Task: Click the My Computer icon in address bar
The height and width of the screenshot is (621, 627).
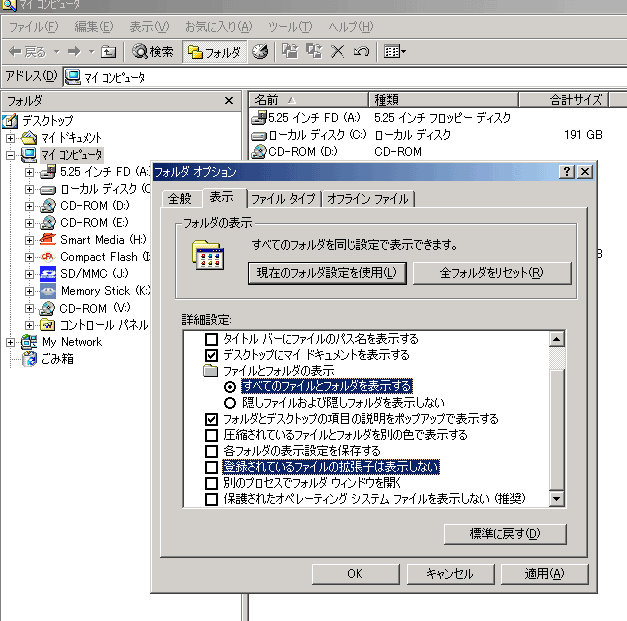Action: point(73,77)
